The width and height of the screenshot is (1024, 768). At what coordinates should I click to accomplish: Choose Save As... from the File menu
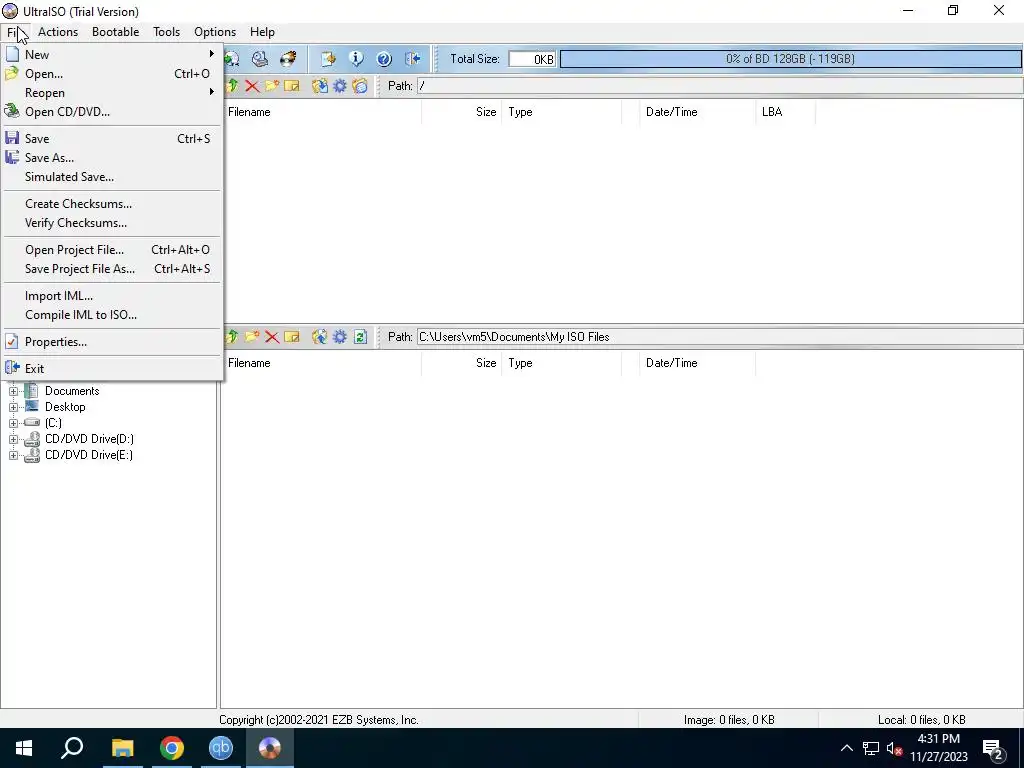pos(112,157)
